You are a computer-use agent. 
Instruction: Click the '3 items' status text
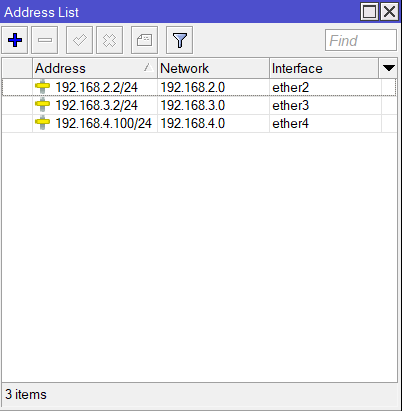(x=26, y=395)
